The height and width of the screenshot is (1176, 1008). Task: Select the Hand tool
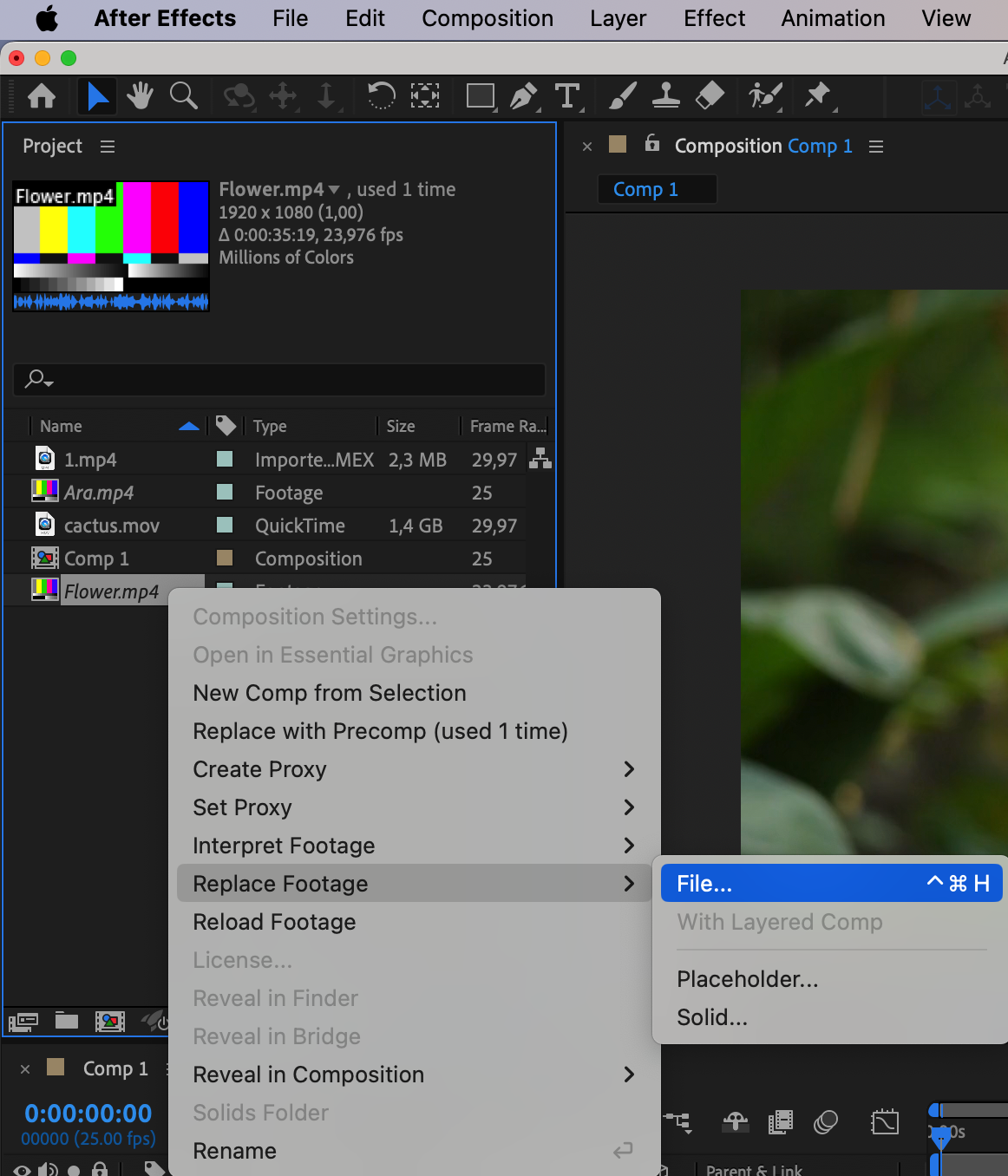pyautogui.click(x=140, y=95)
